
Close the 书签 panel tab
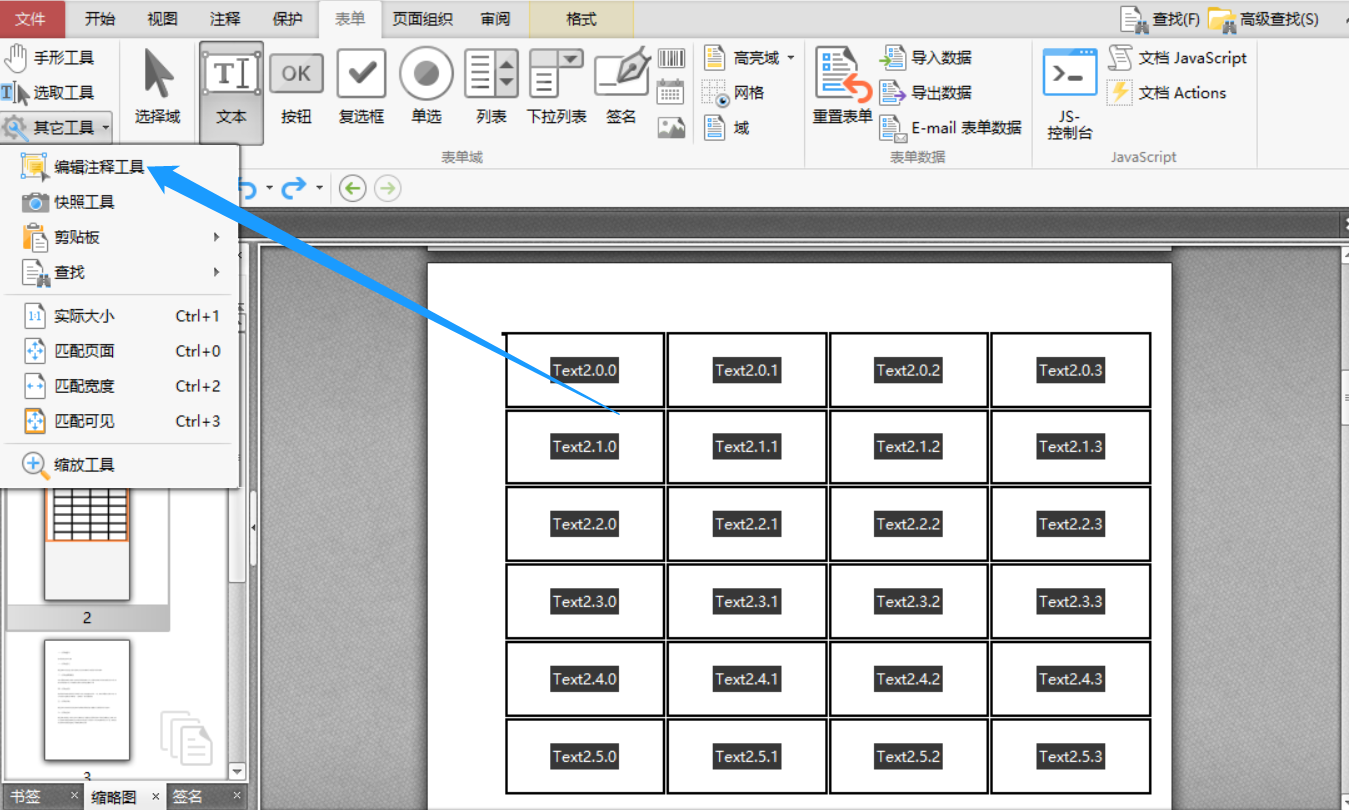pyautogui.click(x=75, y=796)
